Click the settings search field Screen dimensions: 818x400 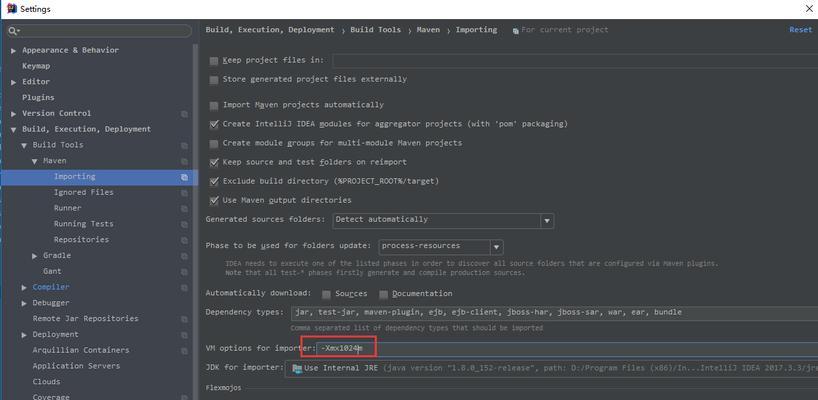99,31
